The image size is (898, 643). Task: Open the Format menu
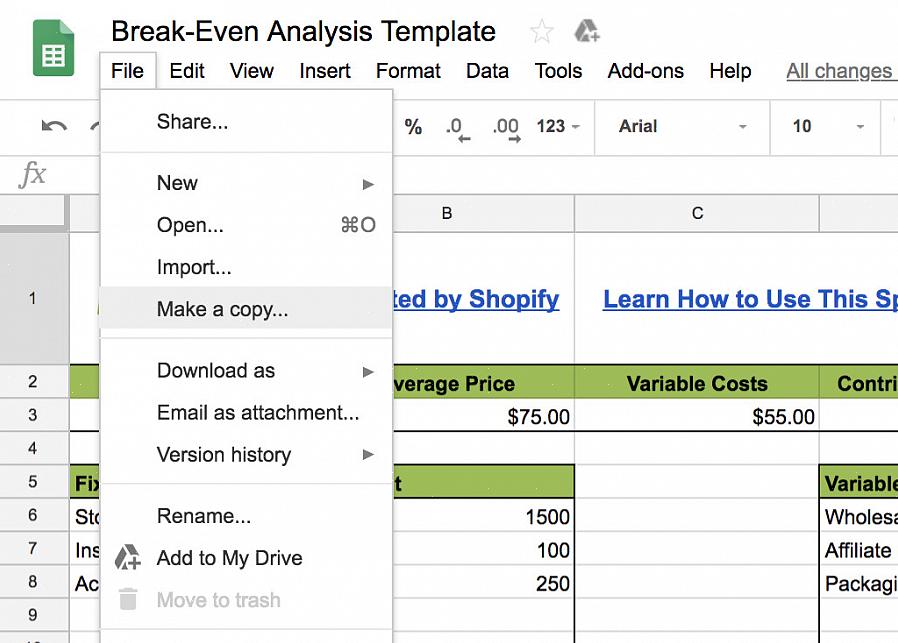(408, 71)
